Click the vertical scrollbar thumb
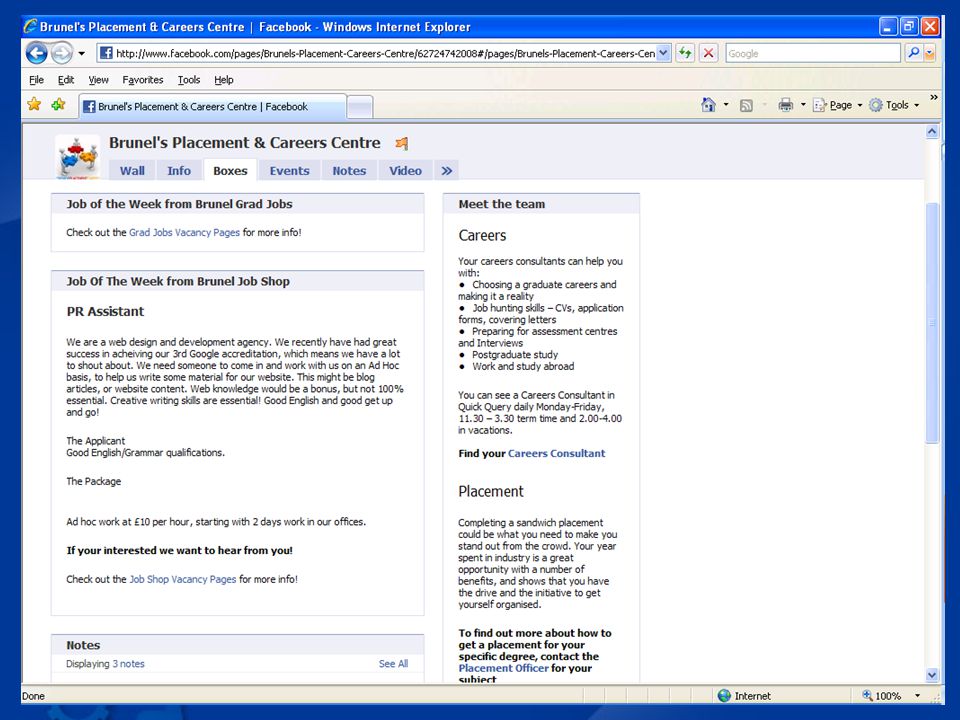960x720 pixels. [x=932, y=323]
